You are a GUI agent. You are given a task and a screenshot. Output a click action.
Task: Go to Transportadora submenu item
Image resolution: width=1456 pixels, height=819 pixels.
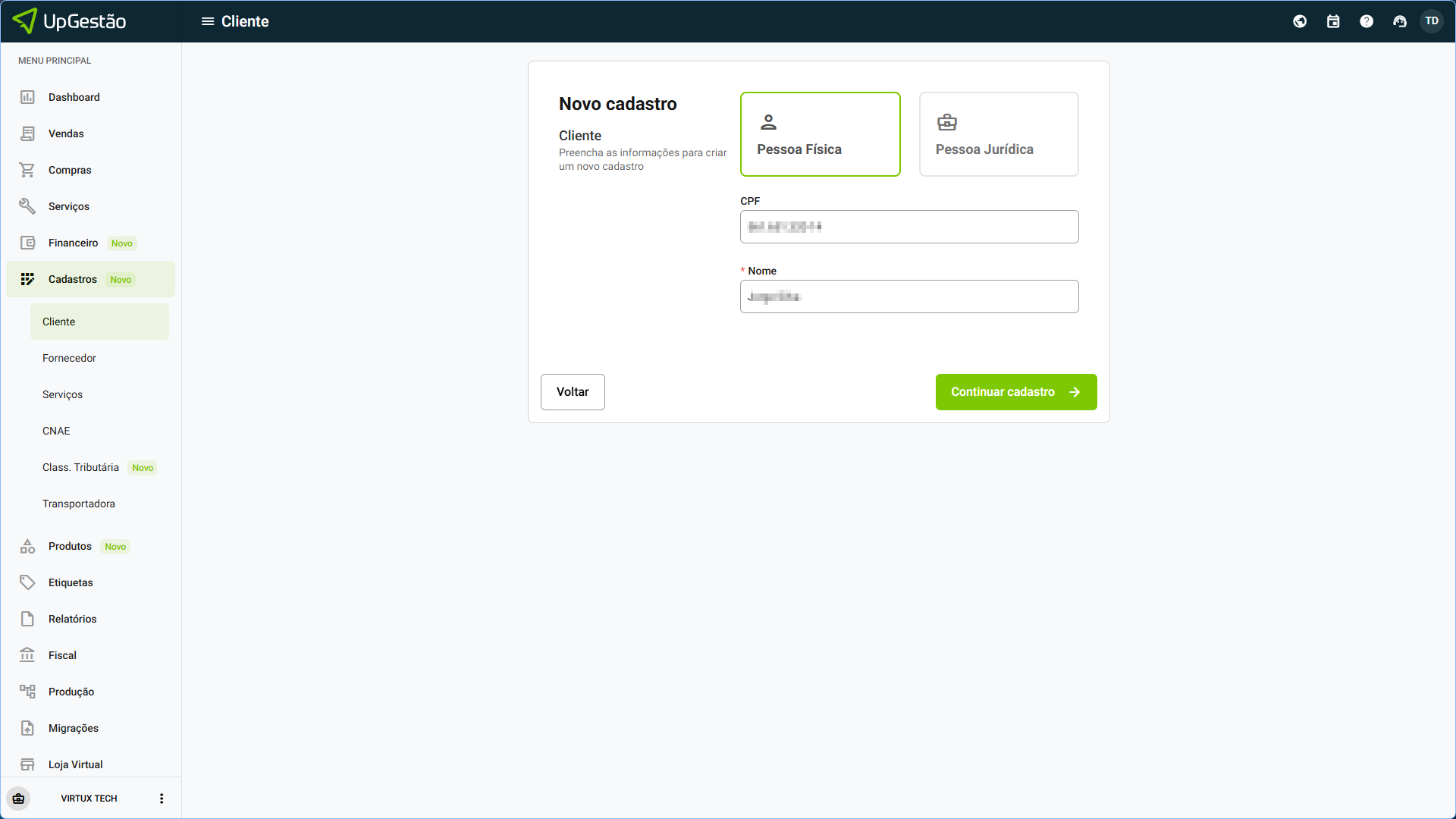tap(79, 504)
